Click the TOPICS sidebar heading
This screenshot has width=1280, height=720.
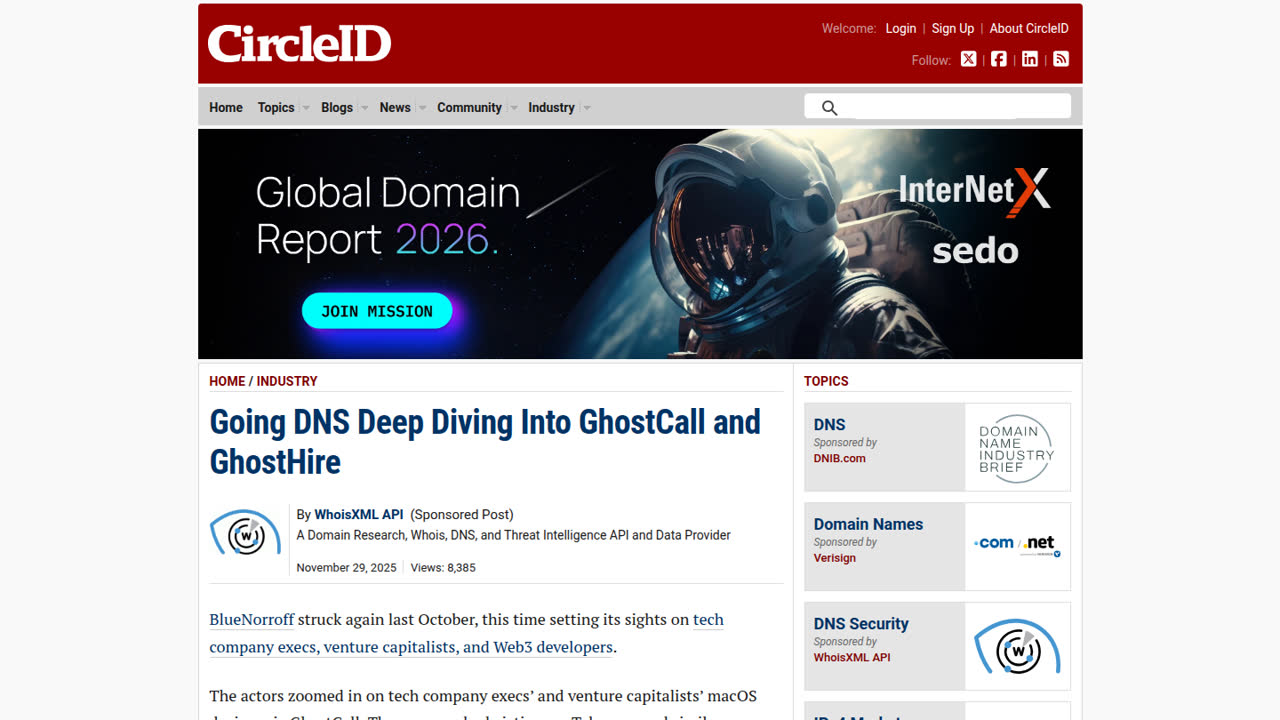point(826,381)
